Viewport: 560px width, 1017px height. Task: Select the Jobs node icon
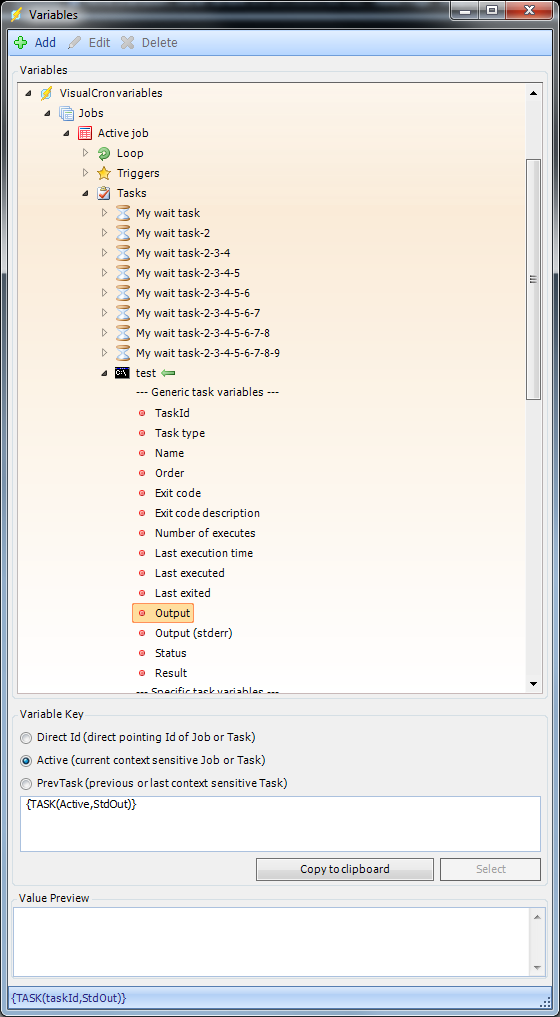(x=66, y=113)
